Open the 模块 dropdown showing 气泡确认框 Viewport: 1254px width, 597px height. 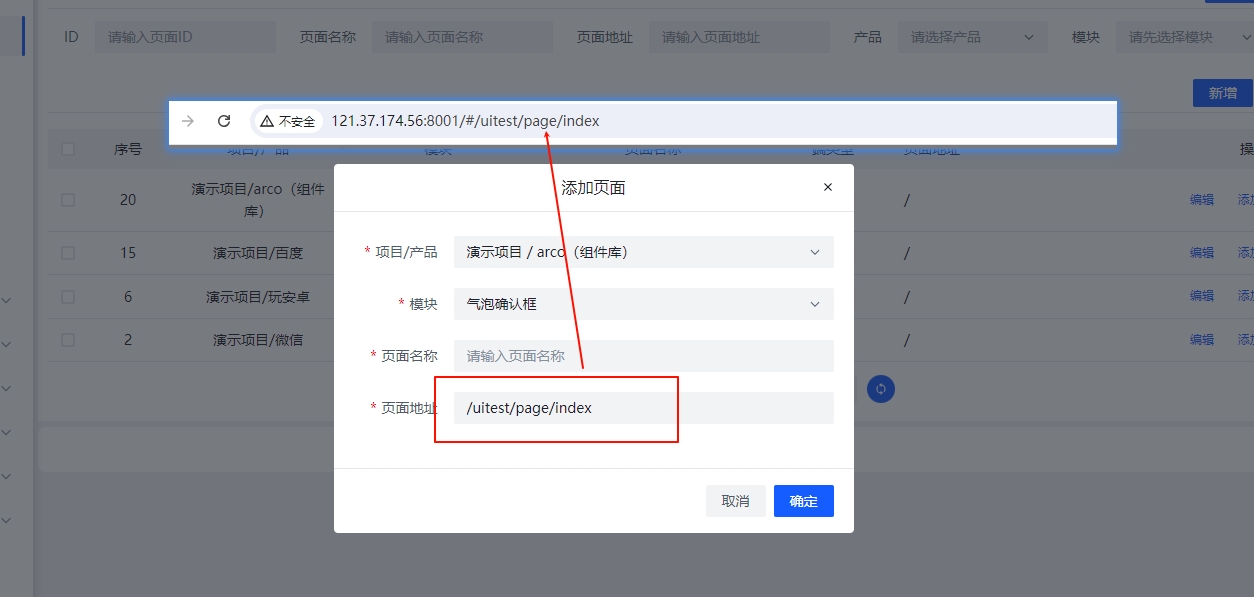coord(643,303)
